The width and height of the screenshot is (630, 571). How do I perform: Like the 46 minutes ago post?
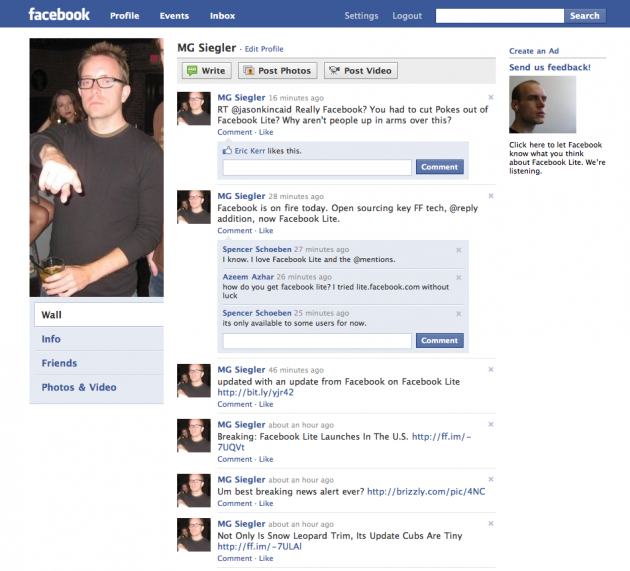point(266,404)
